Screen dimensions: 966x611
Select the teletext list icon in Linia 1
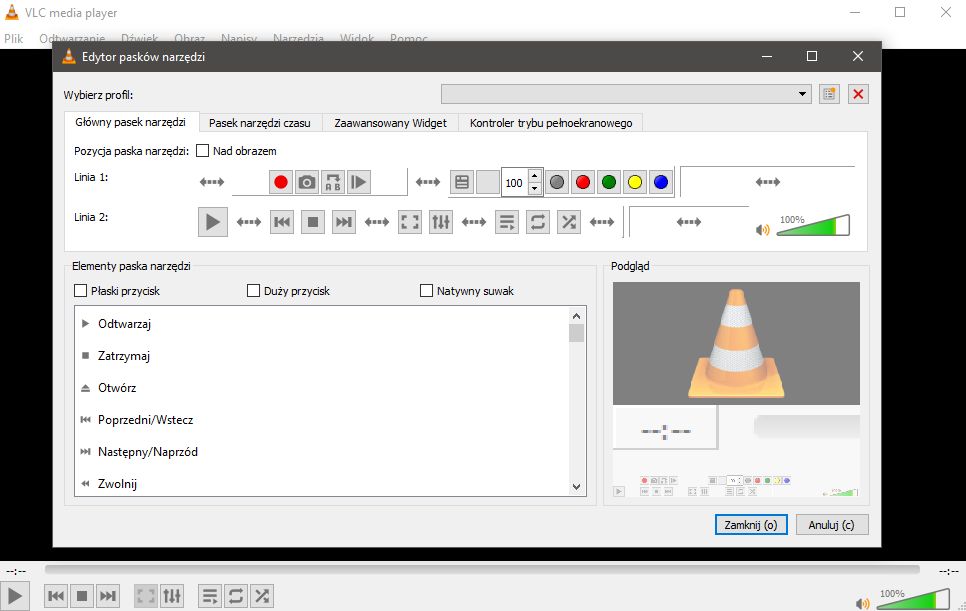point(462,182)
